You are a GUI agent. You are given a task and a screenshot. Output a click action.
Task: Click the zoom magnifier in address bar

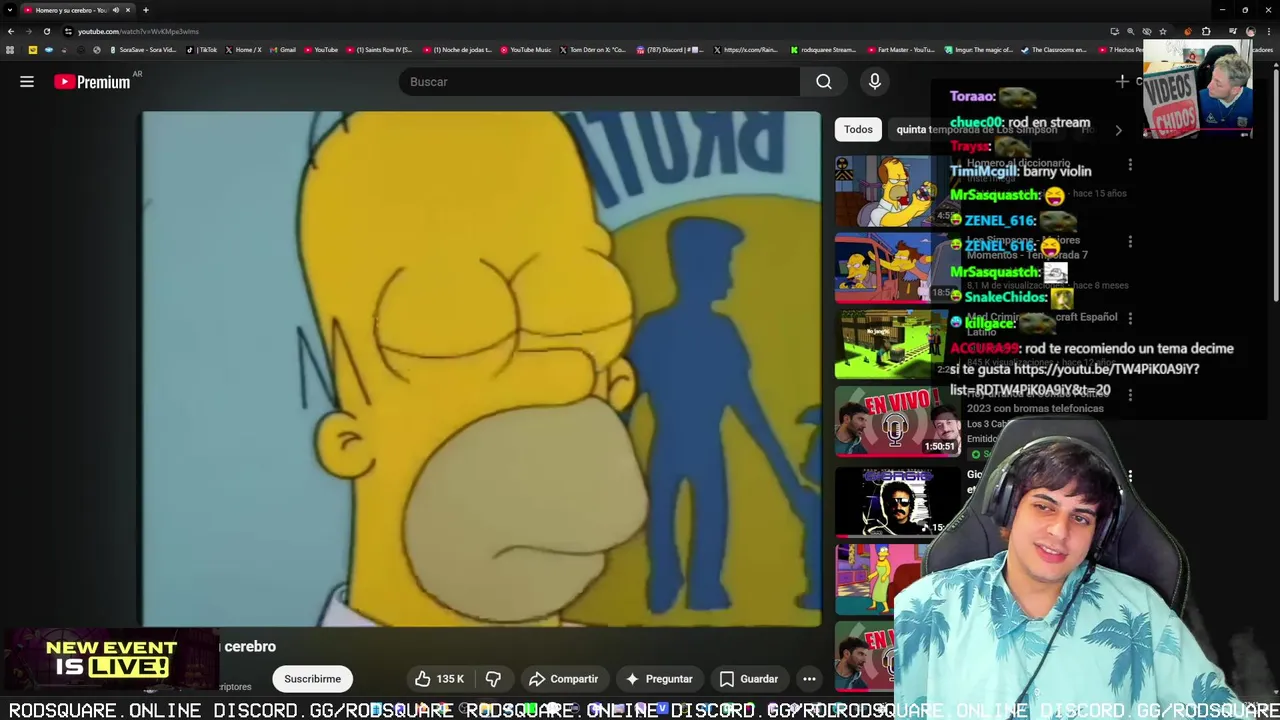[x=1130, y=31]
